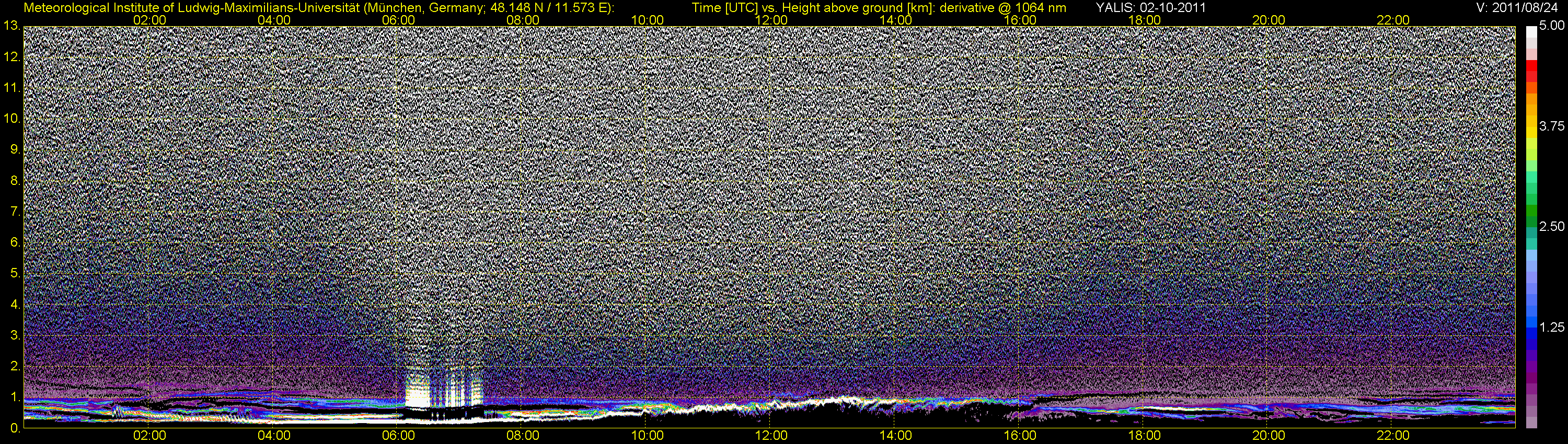The width and height of the screenshot is (1568, 444).
Task: Click the 20:00 label on bottom time axis
Action: (x=1269, y=436)
